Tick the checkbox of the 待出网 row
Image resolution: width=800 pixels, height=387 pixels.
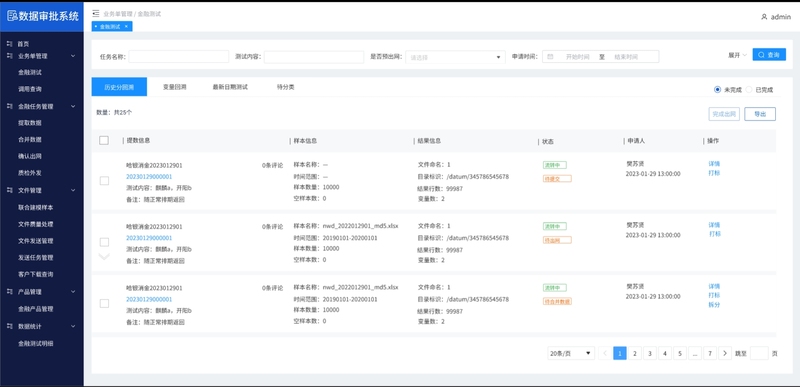pyautogui.click(x=104, y=242)
